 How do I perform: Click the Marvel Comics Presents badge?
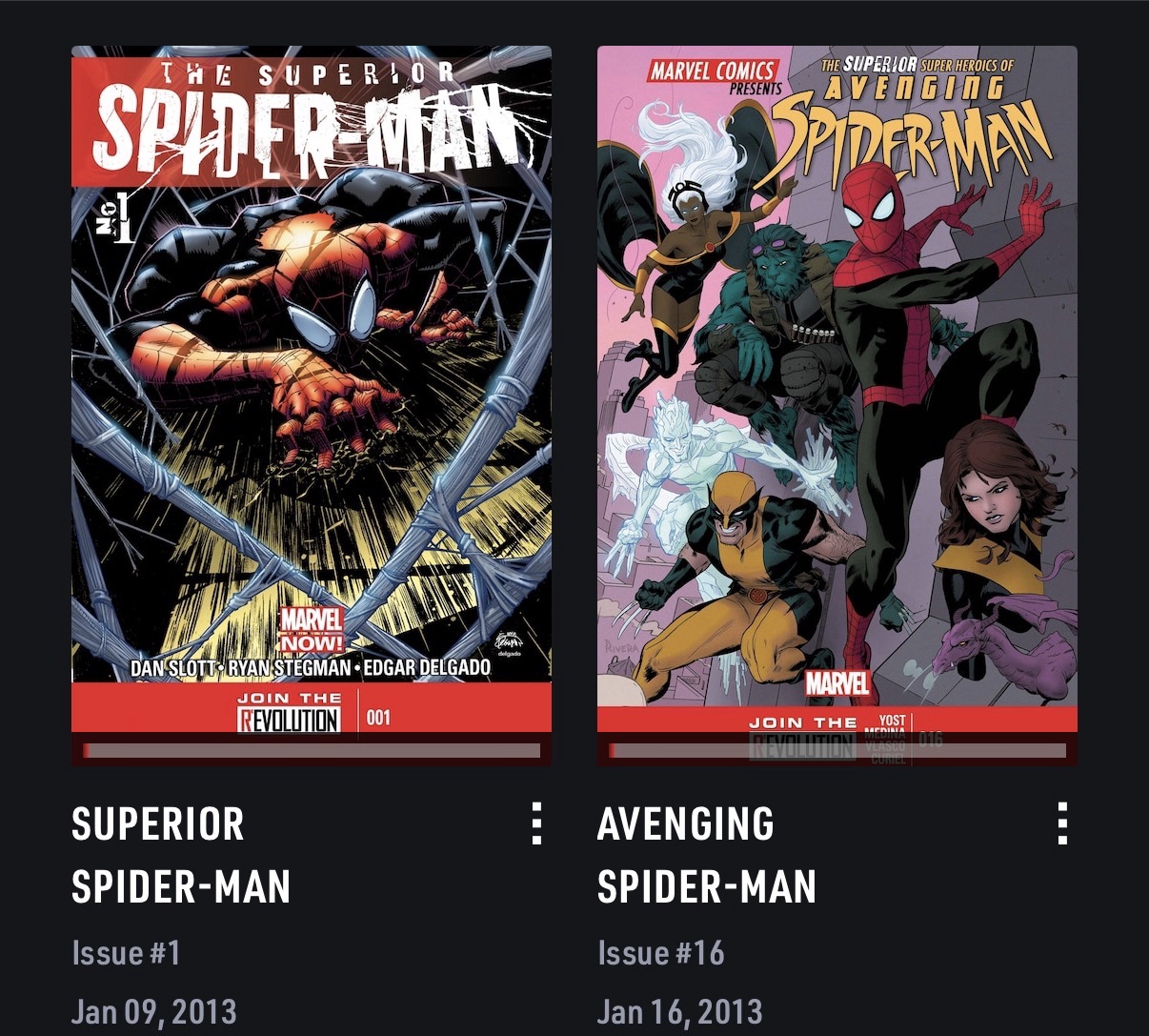click(x=716, y=76)
